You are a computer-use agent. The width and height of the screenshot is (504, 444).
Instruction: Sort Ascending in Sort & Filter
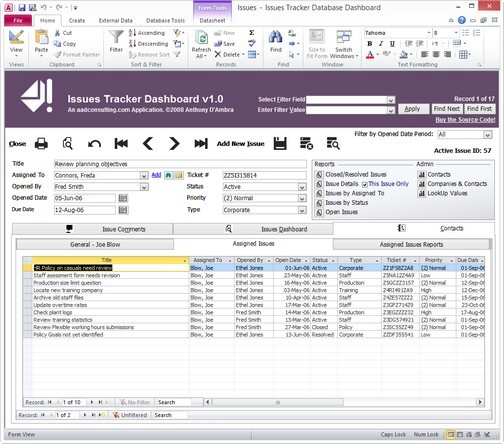click(x=147, y=33)
